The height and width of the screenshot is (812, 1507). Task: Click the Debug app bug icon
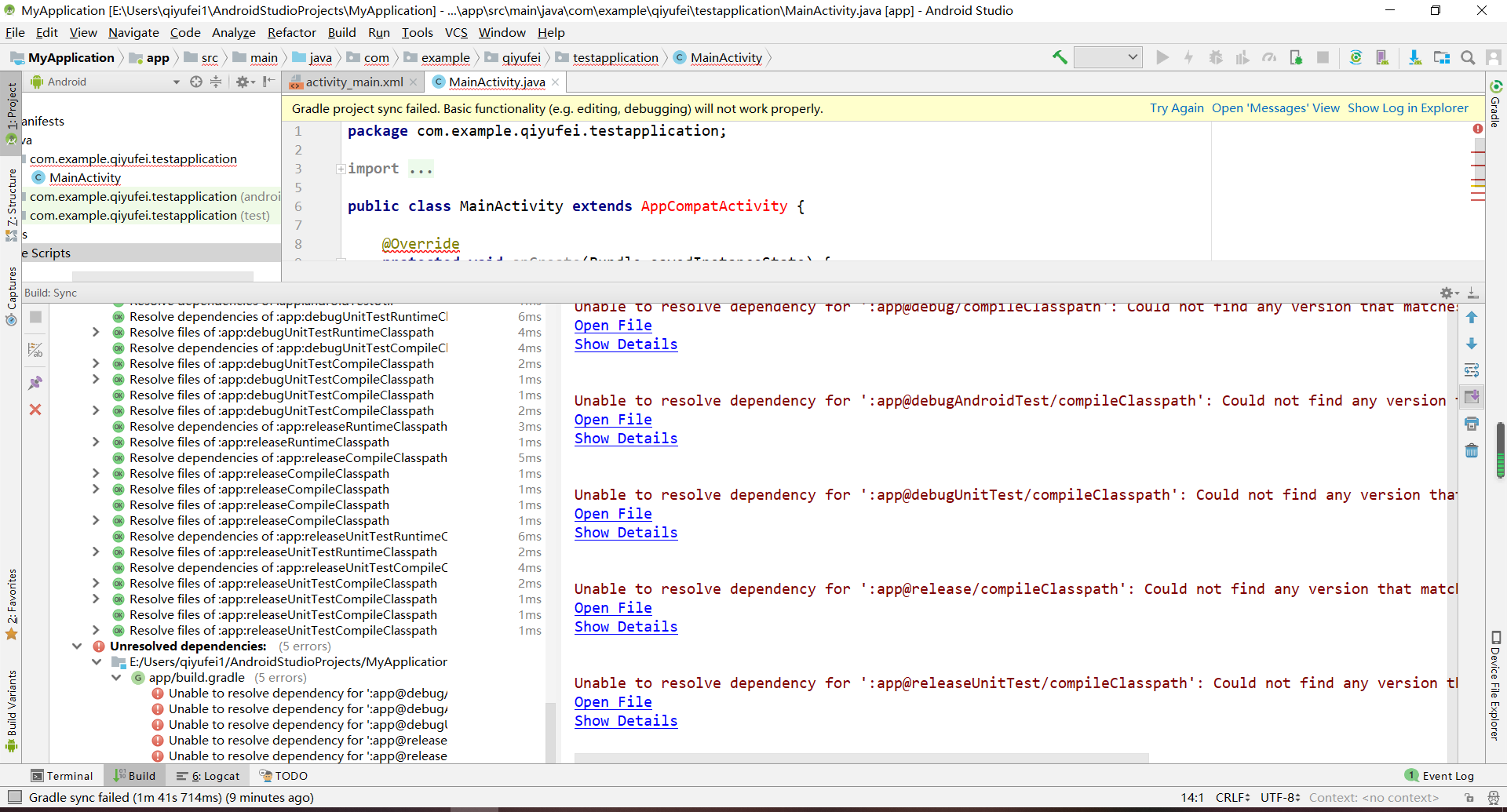click(x=1216, y=57)
